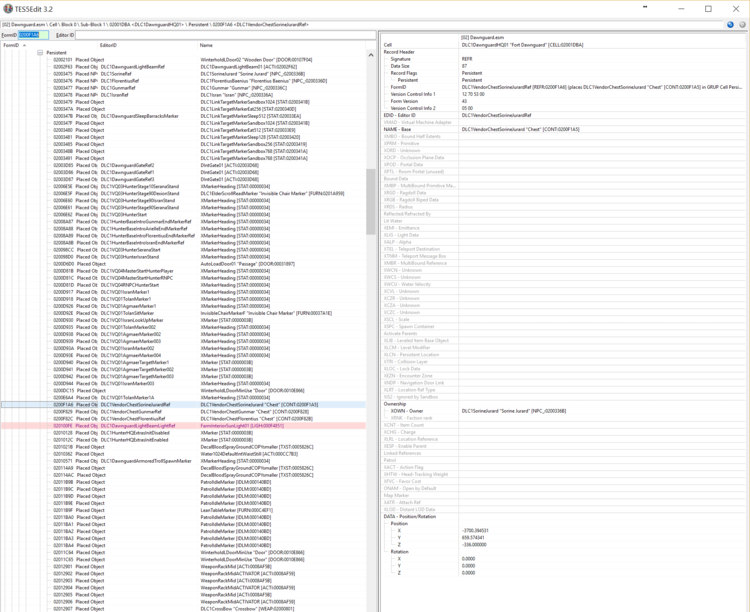The height and width of the screenshot is (612, 750).
Task: Select the DLC1VQ03HunterSeranaStart row
Action: (x=183, y=250)
